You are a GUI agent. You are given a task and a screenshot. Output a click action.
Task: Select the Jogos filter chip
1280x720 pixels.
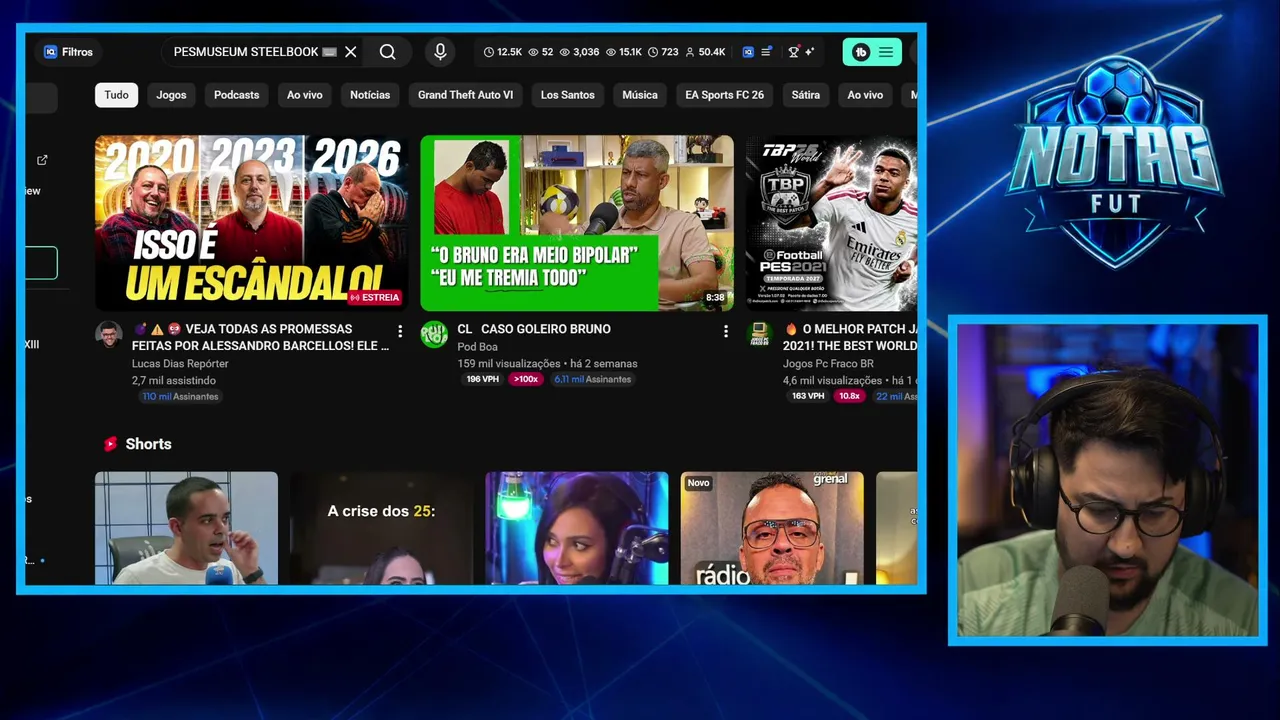click(171, 95)
